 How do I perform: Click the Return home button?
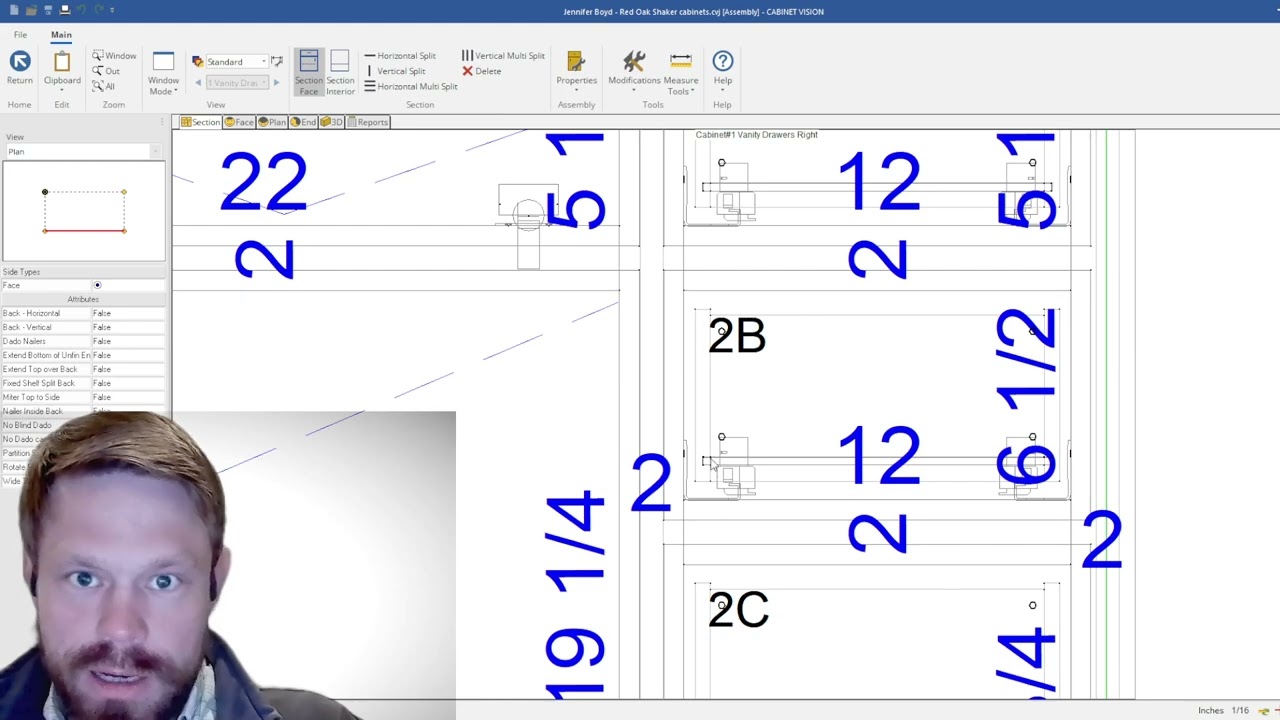tap(20, 69)
